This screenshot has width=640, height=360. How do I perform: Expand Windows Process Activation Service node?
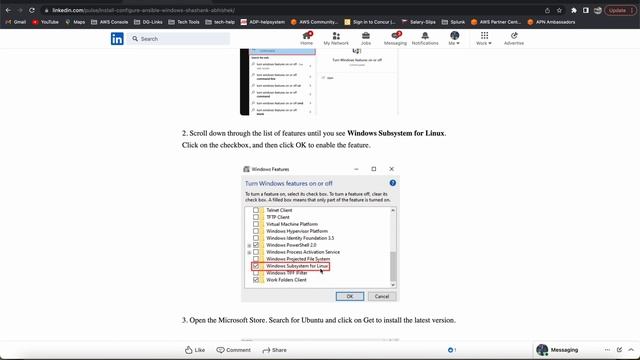[x=249, y=253]
